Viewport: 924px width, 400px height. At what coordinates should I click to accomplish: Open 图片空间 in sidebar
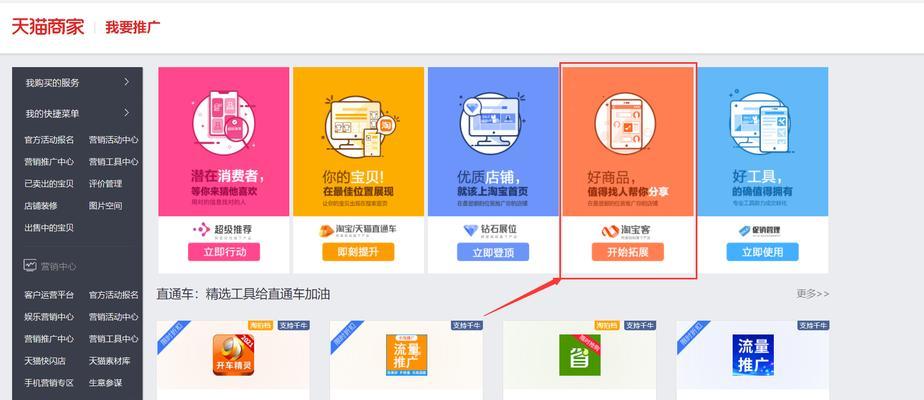(x=105, y=206)
